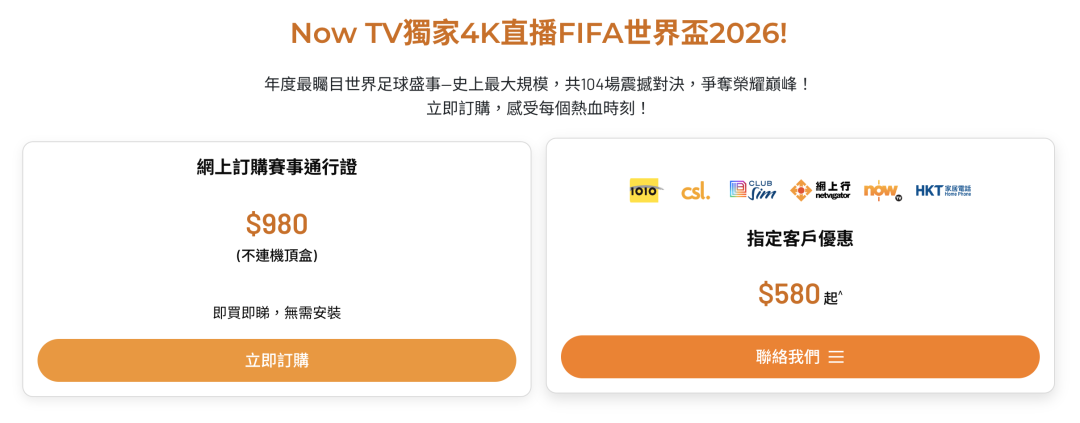Click the 指定客戶優惠 heading
This screenshot has height=423, width=1080.
pyautogui.click(x=800, y=239)
